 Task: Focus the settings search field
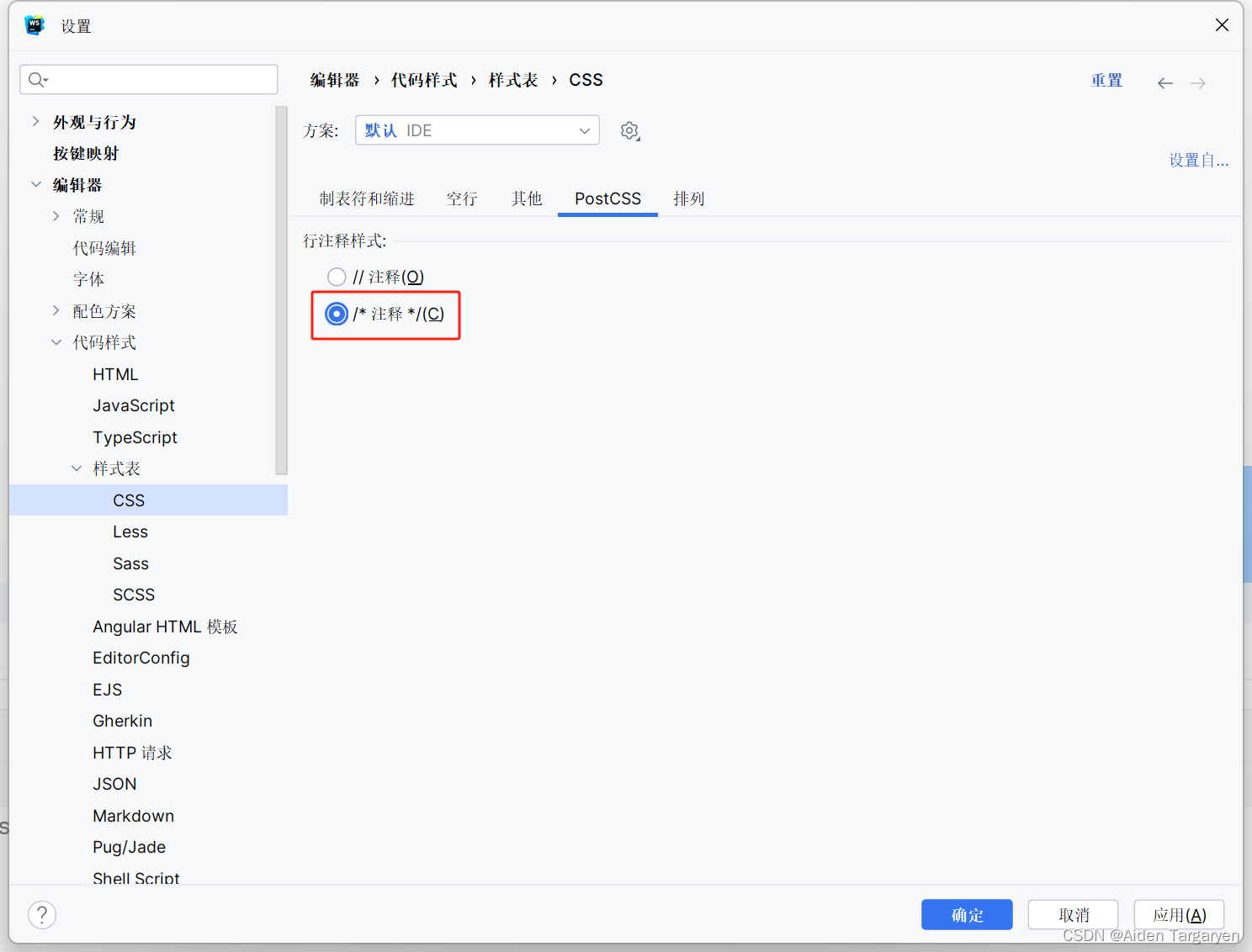tap(149, 80)
